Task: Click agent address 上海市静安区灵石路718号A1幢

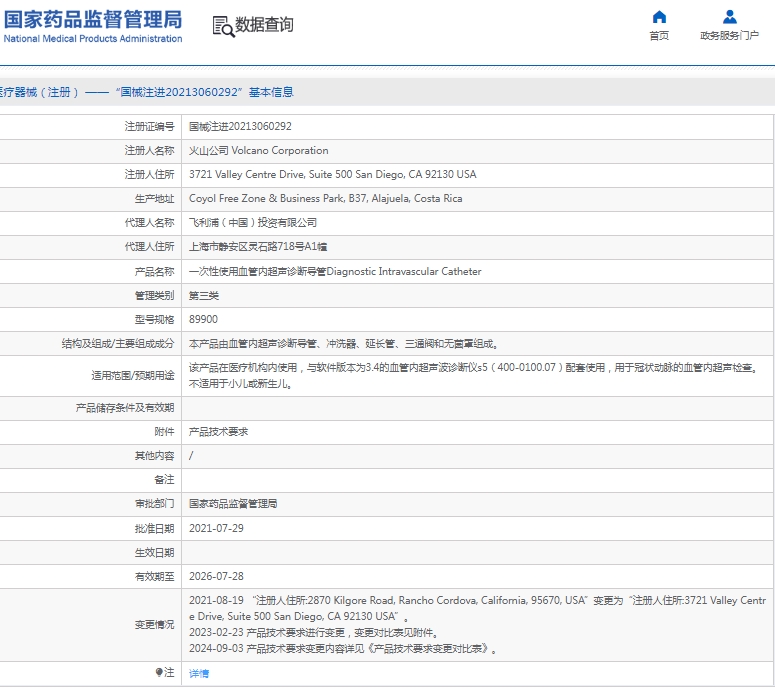Action: pyautogui.click(x=258, y=246)
